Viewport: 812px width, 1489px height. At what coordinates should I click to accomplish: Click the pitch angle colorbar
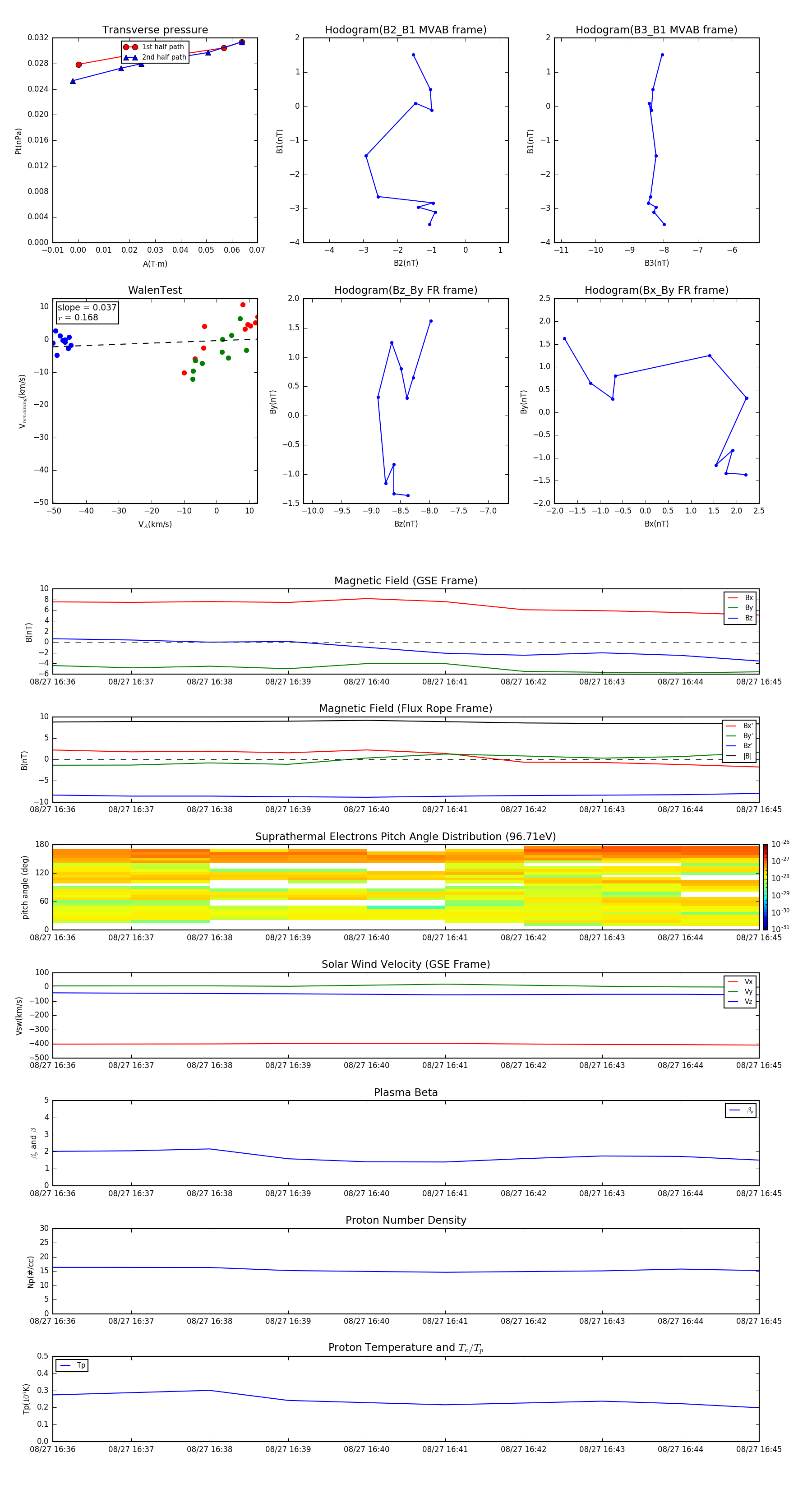765,887
